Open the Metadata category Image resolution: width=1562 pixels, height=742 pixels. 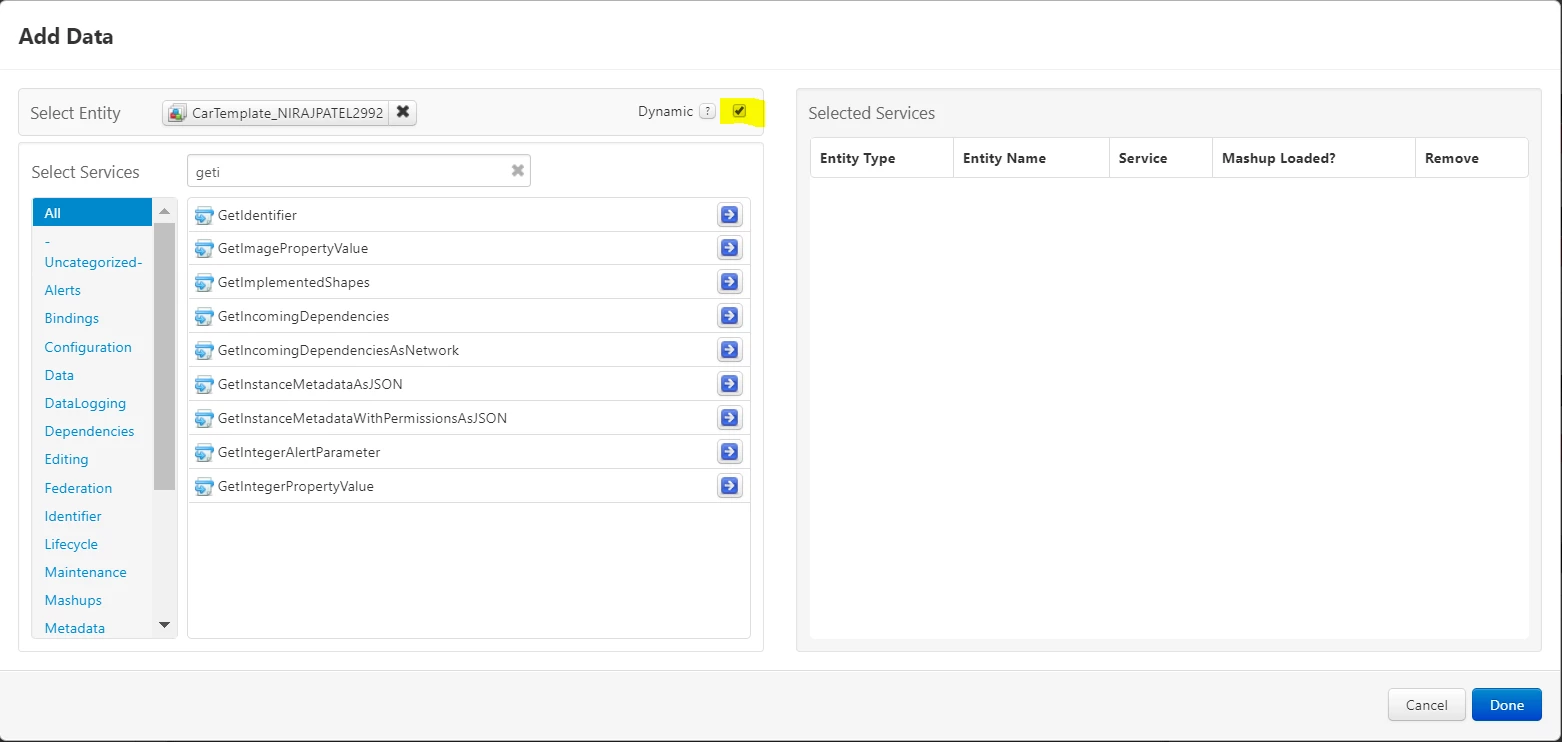click(75, 628)
